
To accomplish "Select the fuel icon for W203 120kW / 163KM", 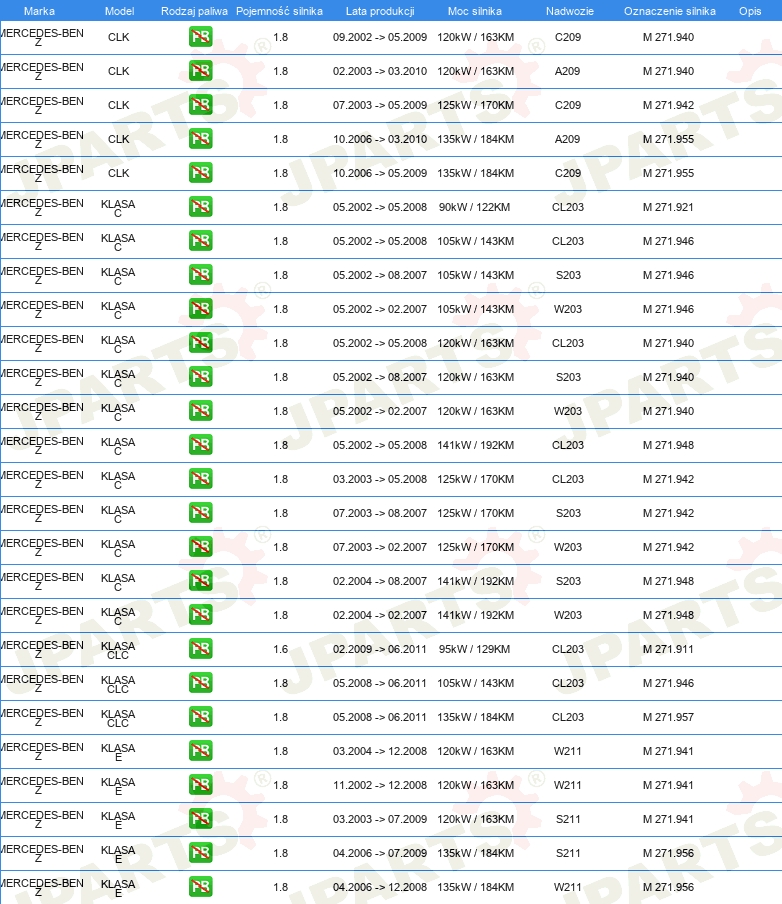I will (201, 411).
